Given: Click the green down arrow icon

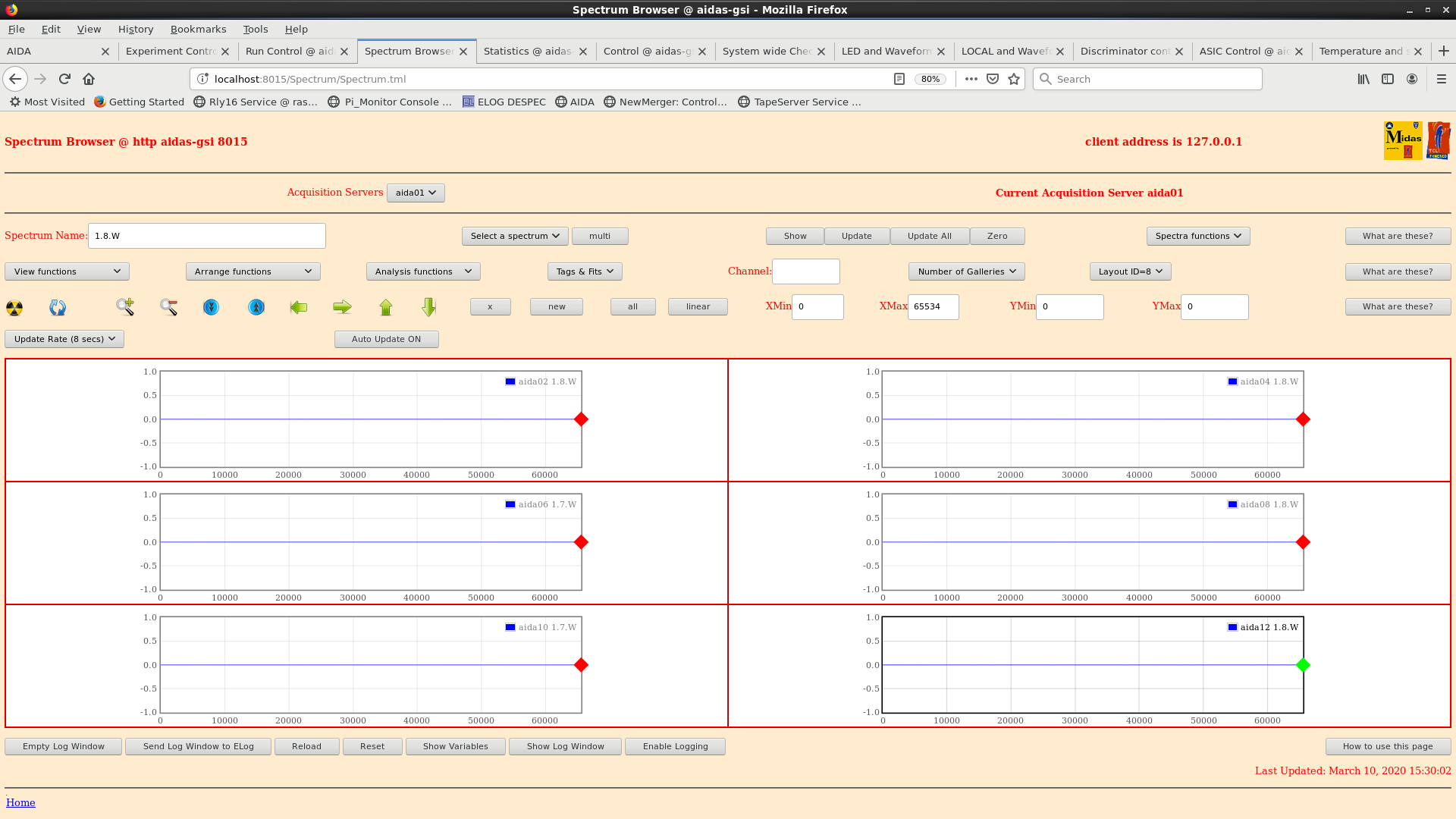Looking at the screenshot, I should pyautogui.click(x=429, y=307).
